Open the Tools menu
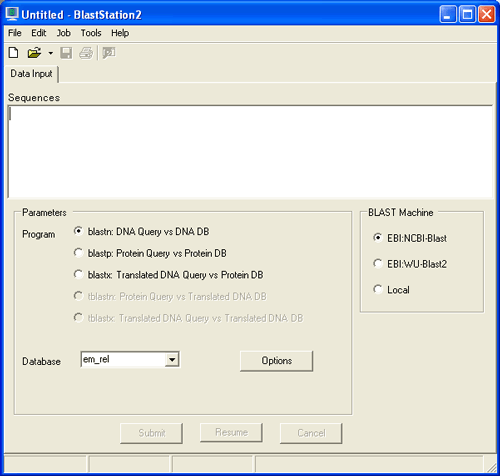The height and width of the screenshot is (476, 500). point(91,33)
